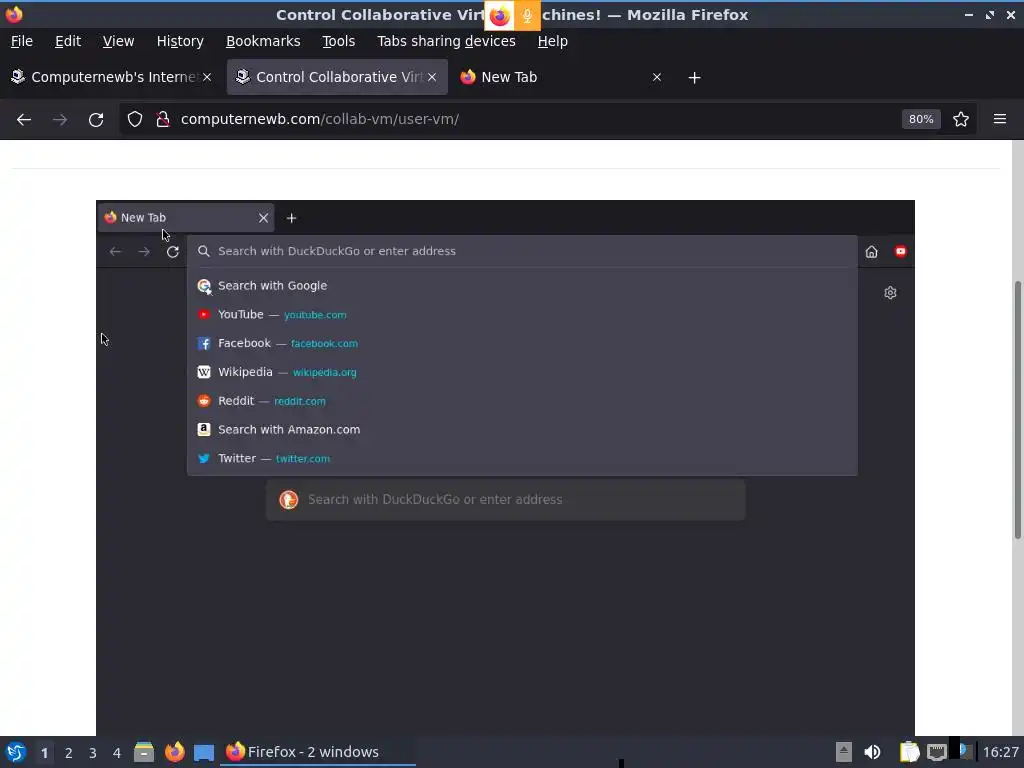The height and width of the screenshot is (768, 1024).
Task: Switch to workspace 3
Action: coord(93,753)
